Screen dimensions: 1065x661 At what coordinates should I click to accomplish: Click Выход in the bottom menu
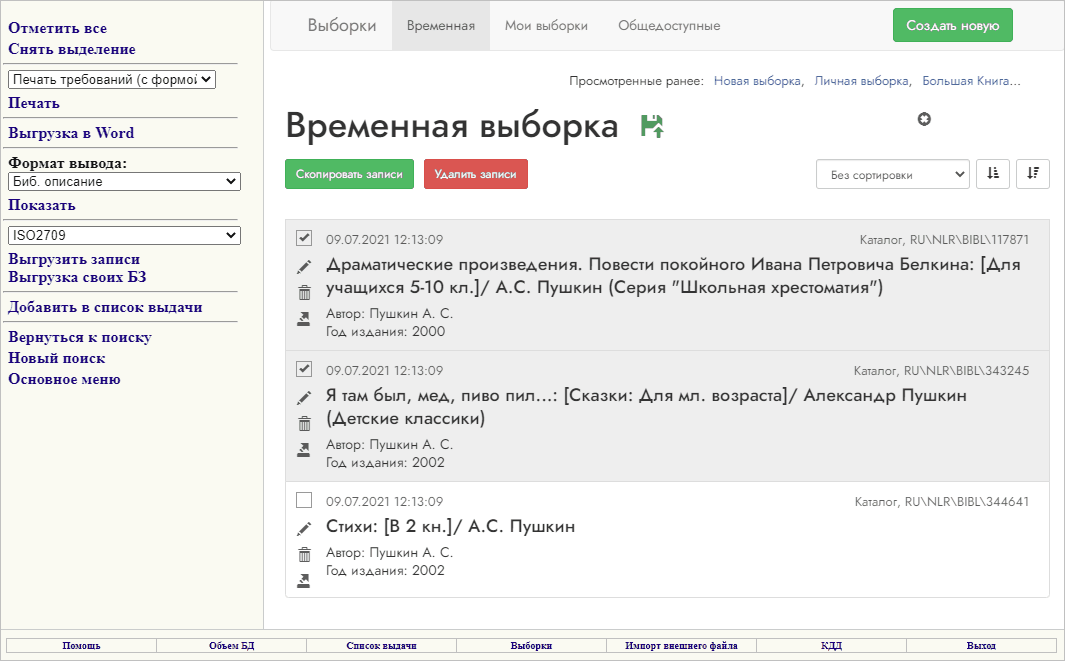pos(981,645)
